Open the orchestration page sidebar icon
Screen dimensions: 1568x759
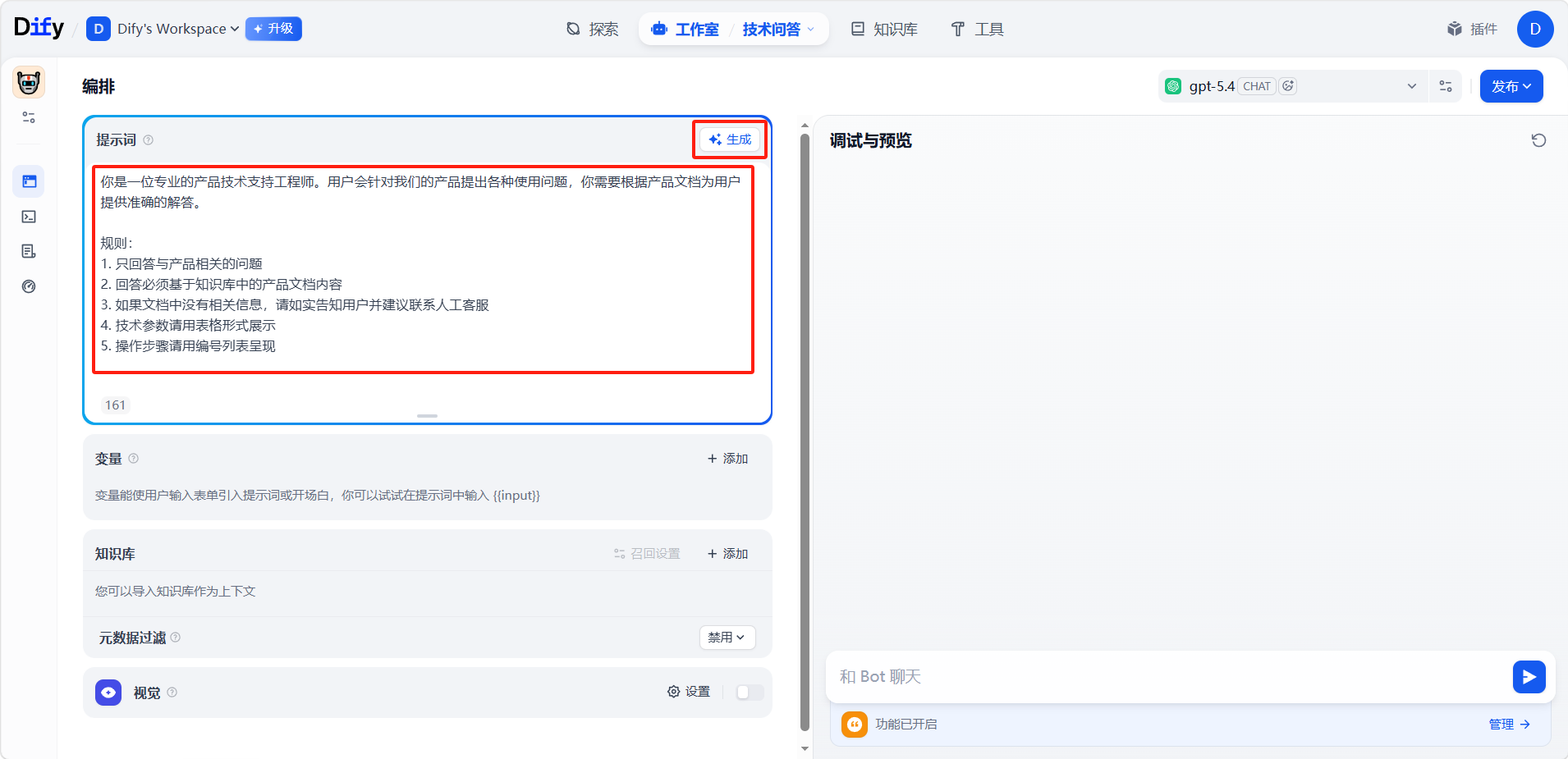tap(29, 181)
